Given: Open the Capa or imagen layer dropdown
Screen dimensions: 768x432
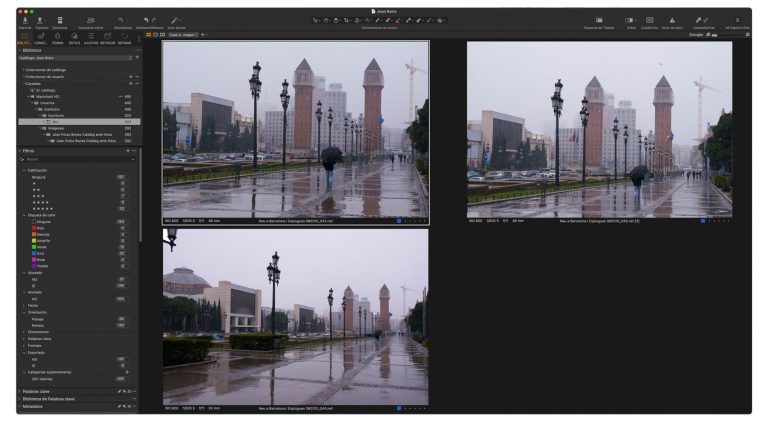Looking at the screenshot, I should (x=183, y=35).
